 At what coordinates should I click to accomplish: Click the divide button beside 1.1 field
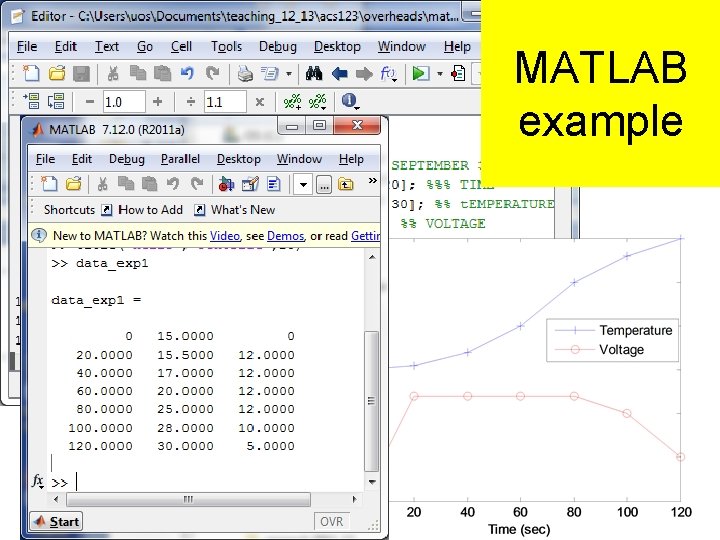[191, 101]
